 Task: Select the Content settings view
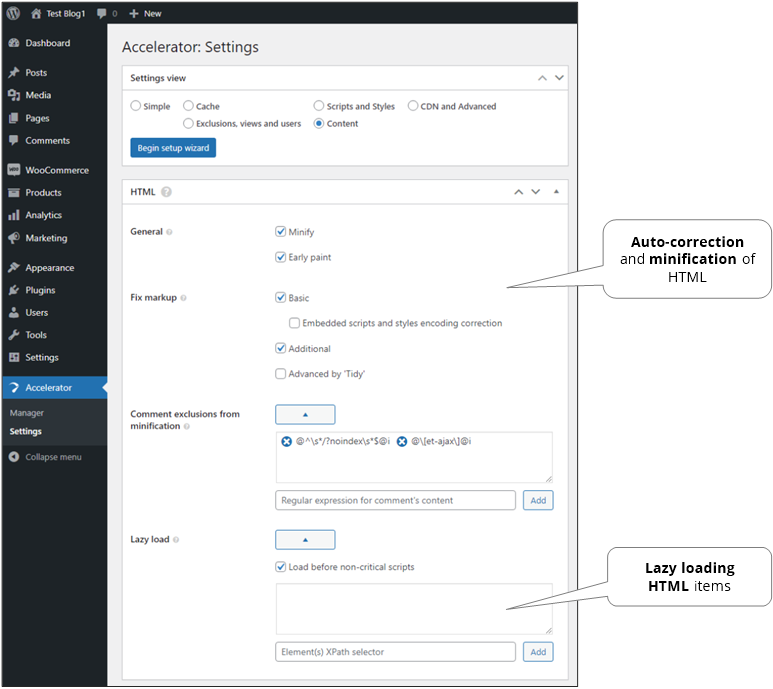[x=319, y=123]
